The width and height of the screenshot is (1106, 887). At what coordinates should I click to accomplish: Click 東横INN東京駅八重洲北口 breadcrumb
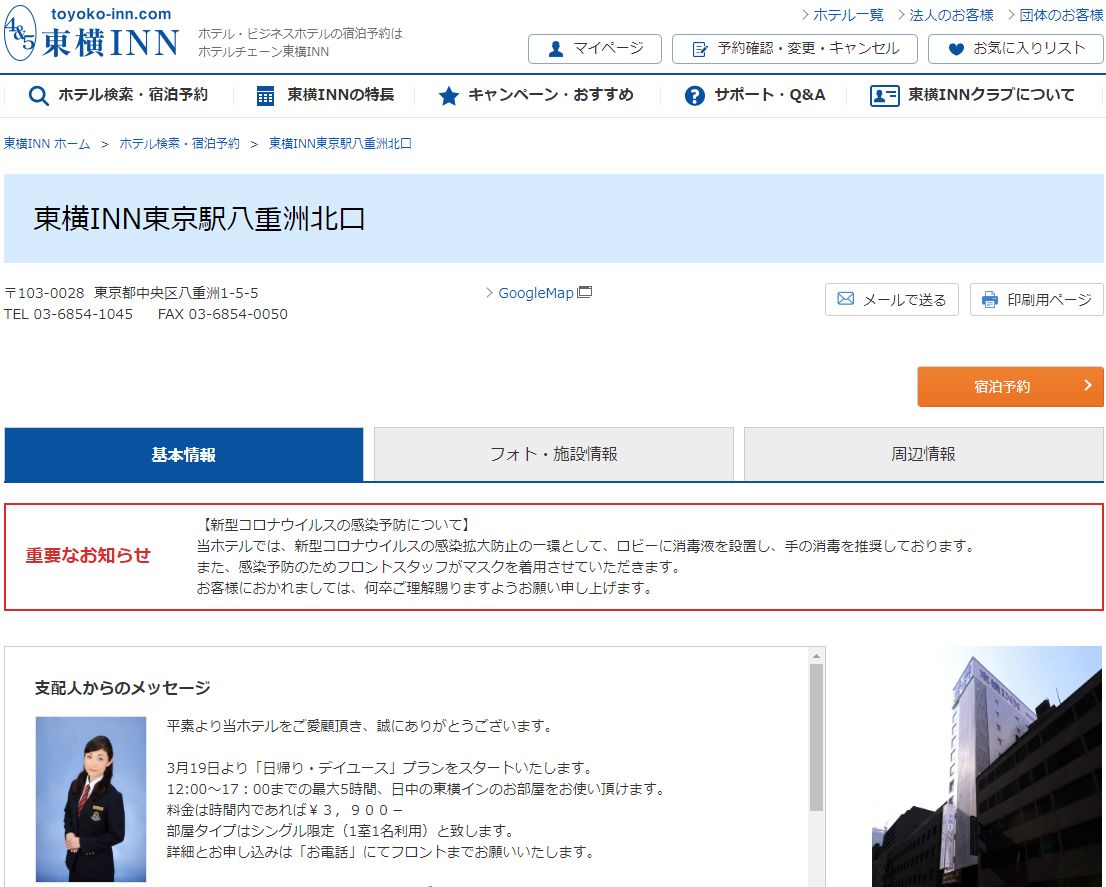click(x=340, y=144)
